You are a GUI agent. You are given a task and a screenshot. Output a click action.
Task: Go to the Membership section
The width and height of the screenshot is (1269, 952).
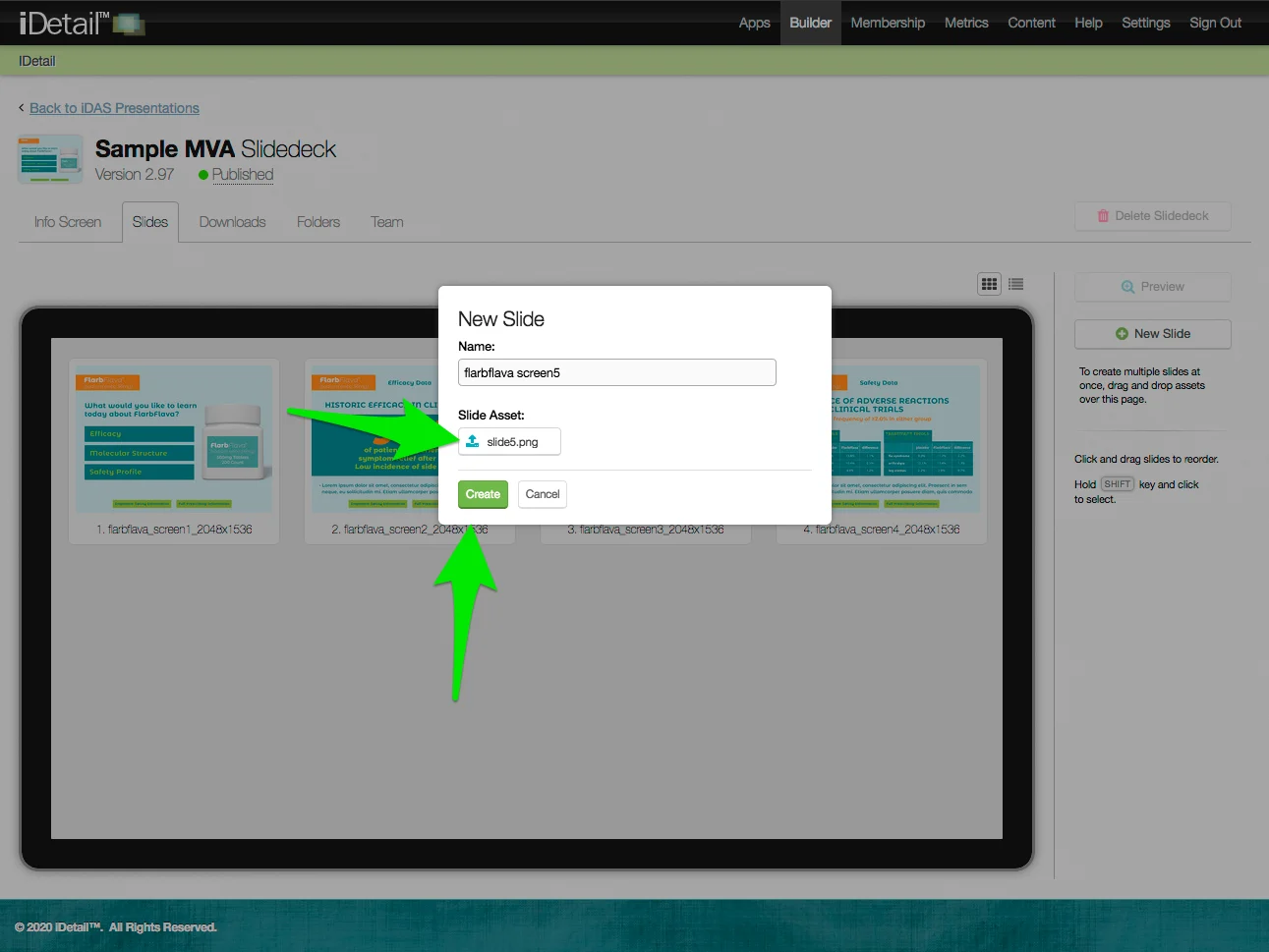click(888, 23)
